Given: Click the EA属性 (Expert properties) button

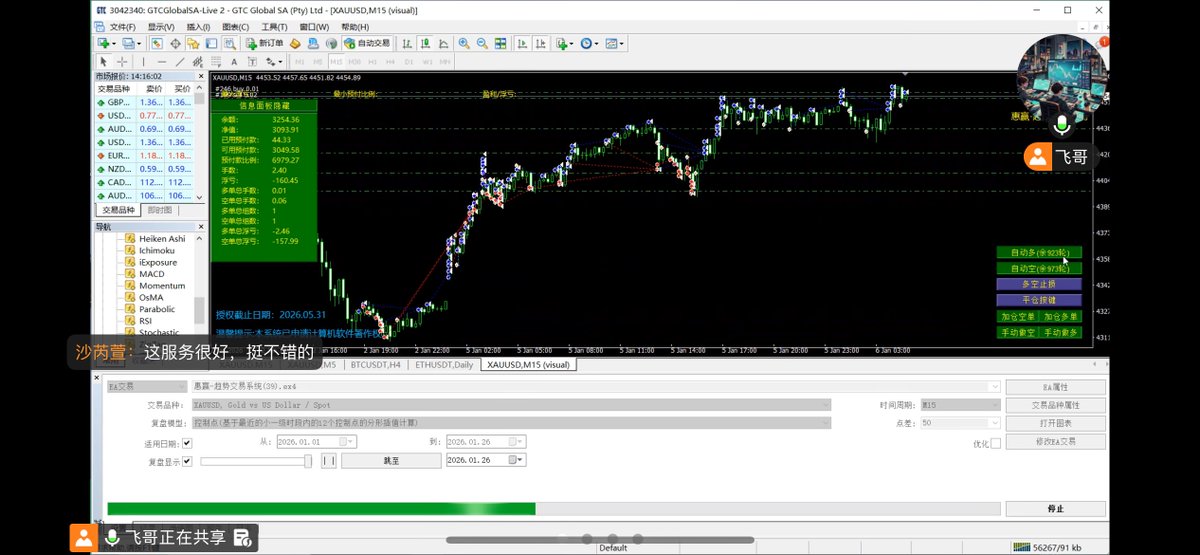Looking at the screenshot, I should pyautogui.click(x=1055, y=387).
